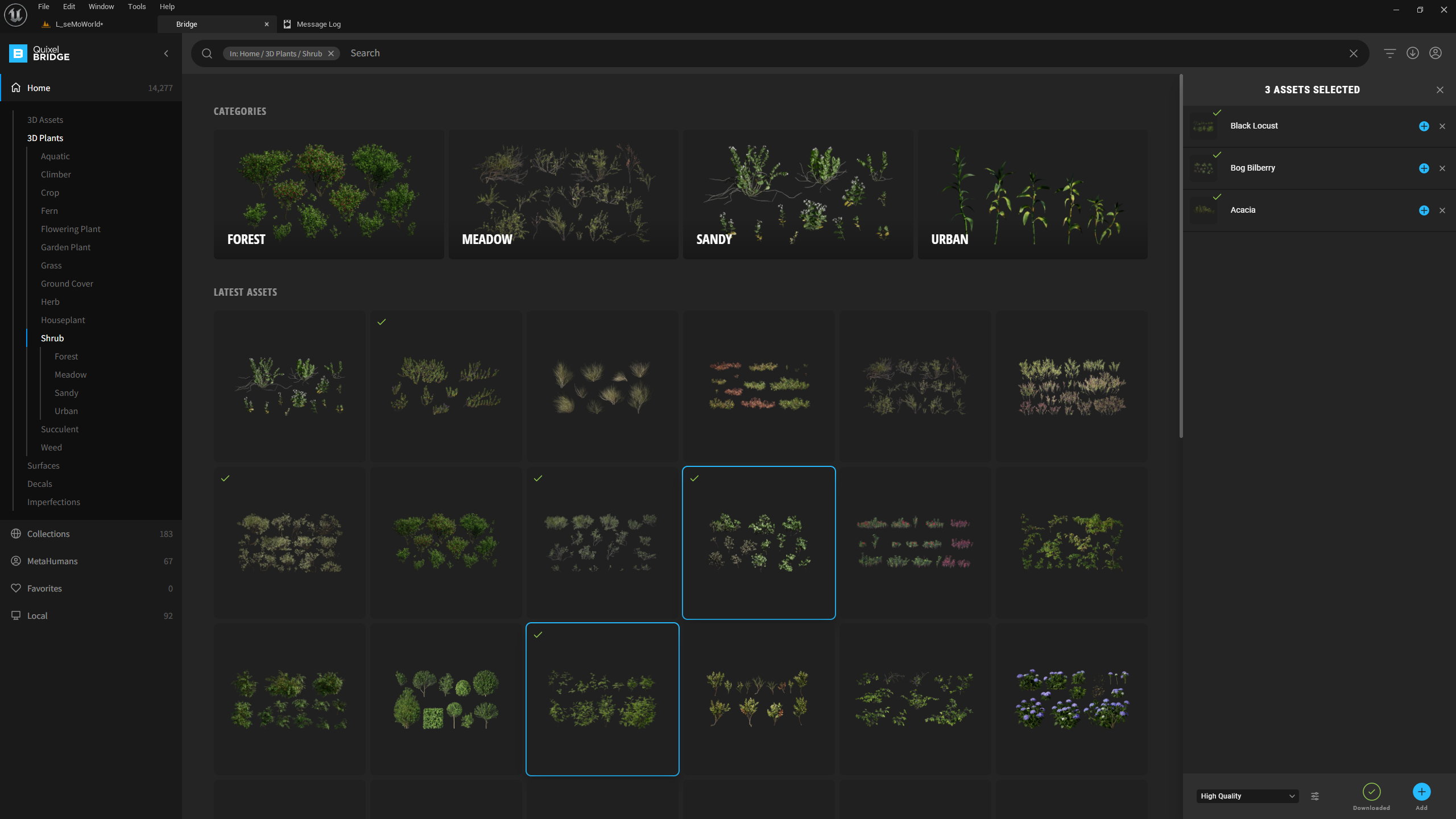1456x819 pixels.
Task: Open the user account profile icon
Action: coord(1435,53)
